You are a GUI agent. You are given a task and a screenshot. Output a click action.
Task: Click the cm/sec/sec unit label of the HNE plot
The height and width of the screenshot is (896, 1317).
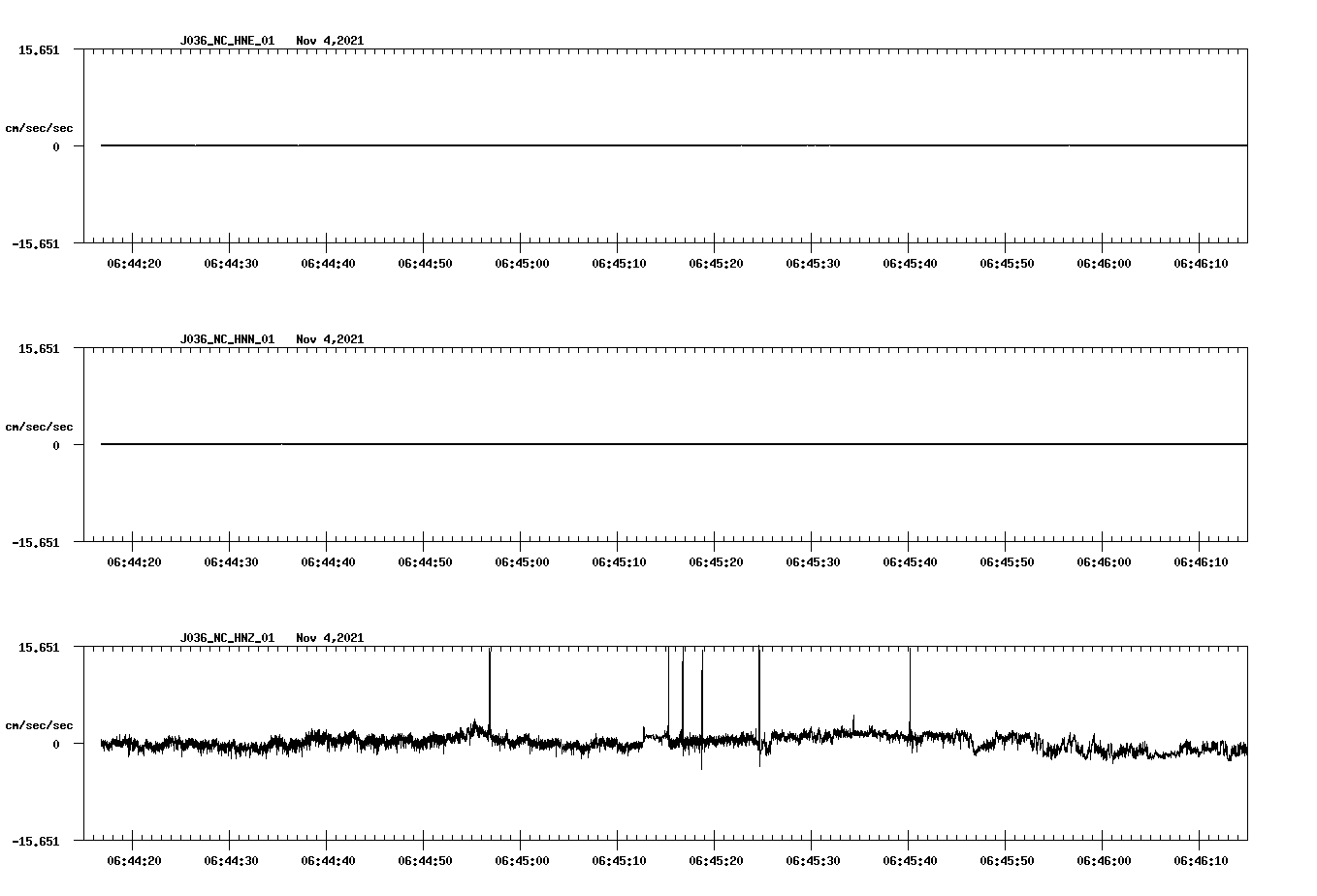[39, 128]
